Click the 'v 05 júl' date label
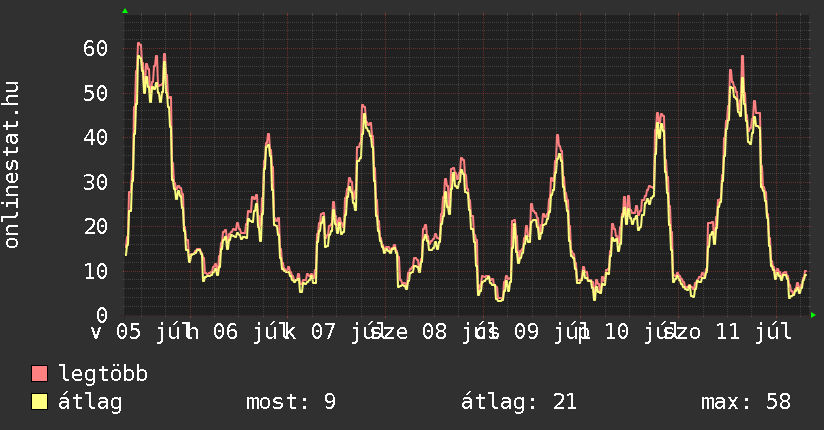The image size is (824, 430). [x=136, y=332]
